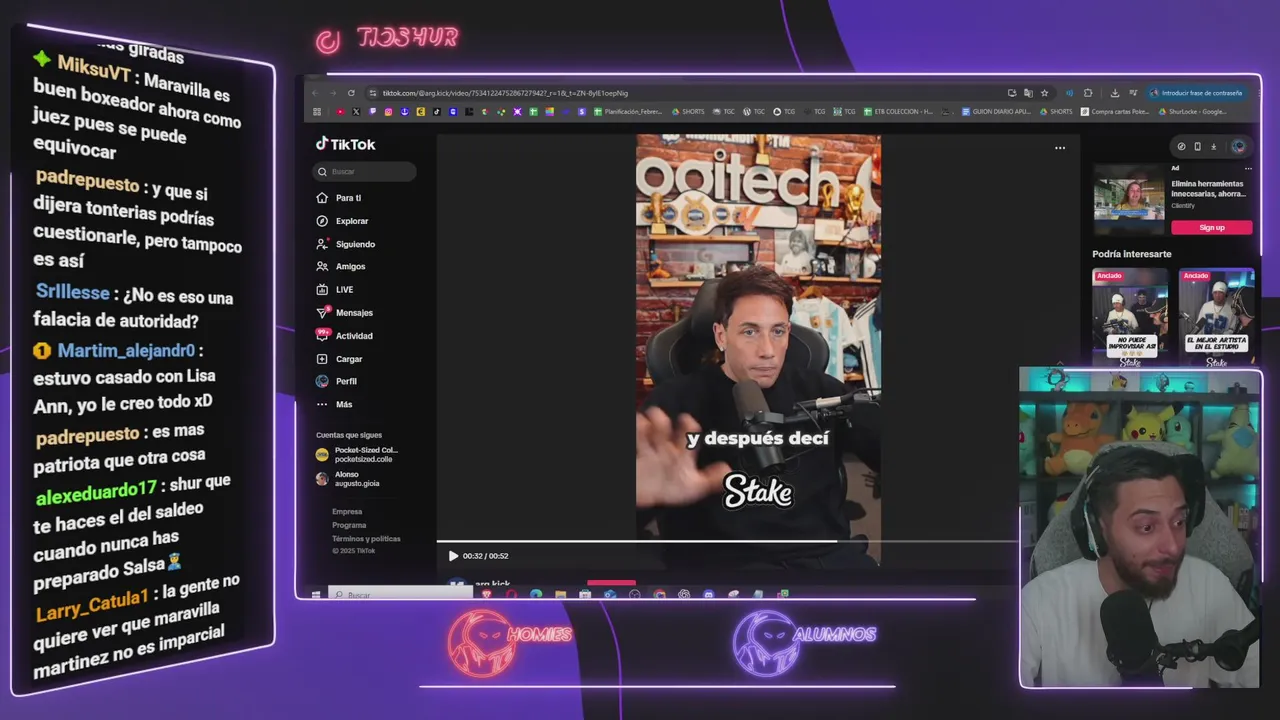Click the browser forward arrow
Screen dimensions: 1280x720
(x=333, y=93)
